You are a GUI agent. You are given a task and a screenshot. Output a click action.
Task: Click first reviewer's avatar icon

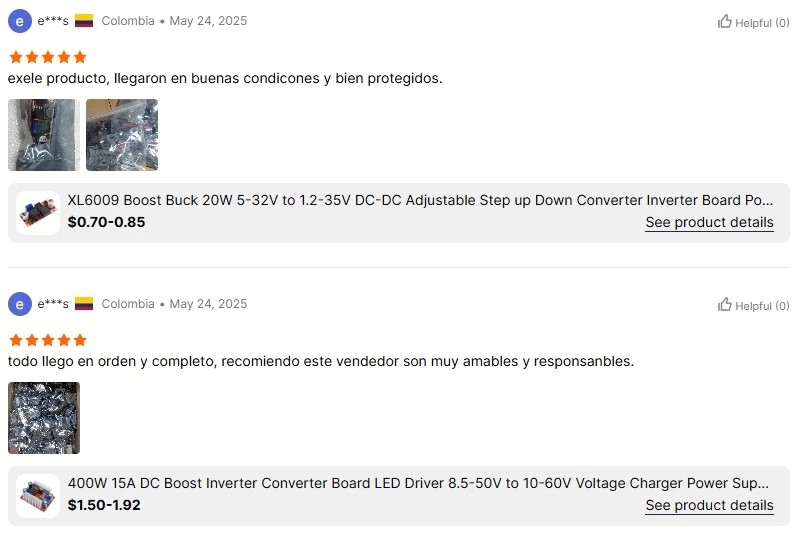point(20,21)
